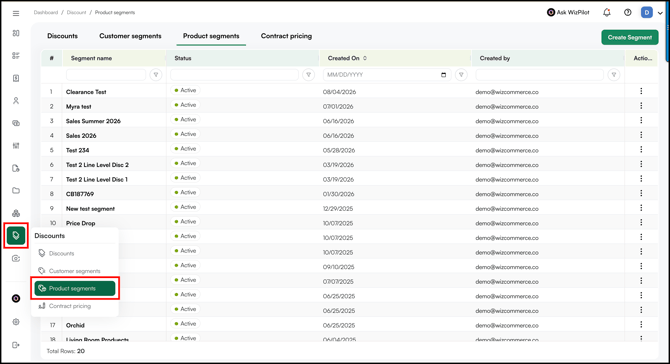Click the Discounts tag icon in sidebar
Screen dimensions: 670x364
click(x=16, y=235)
